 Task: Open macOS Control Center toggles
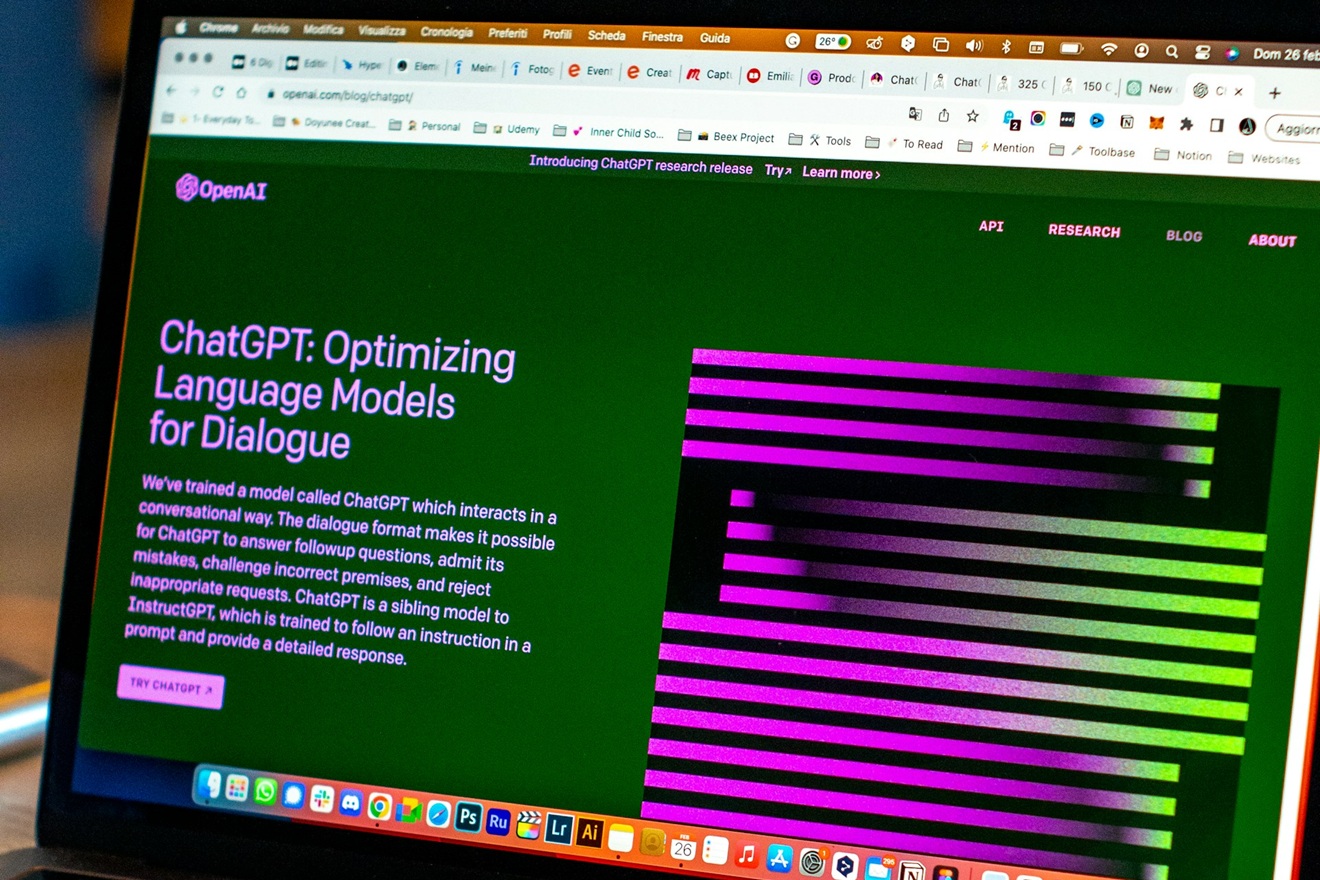click(1202, 52)
